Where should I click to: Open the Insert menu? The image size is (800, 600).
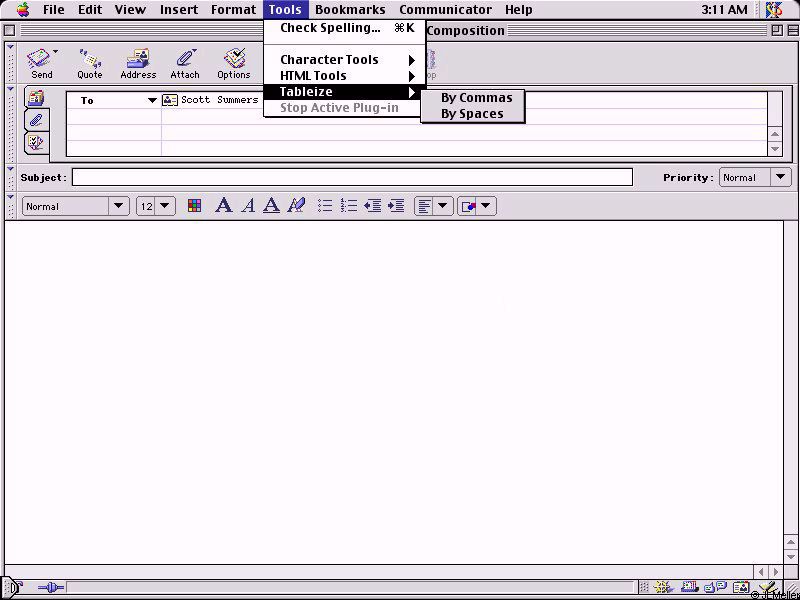179,9
